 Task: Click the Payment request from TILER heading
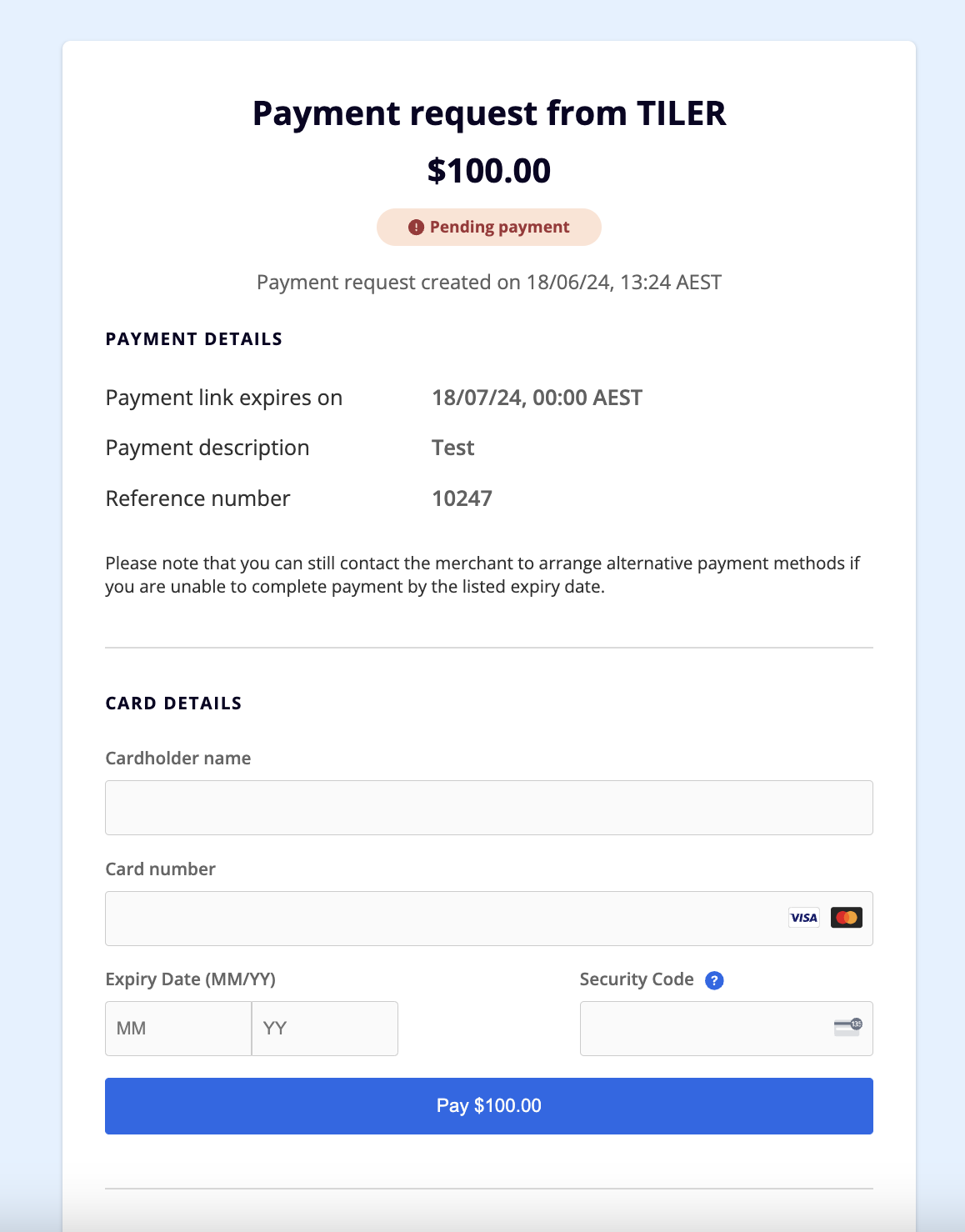[x=489, y=113]
